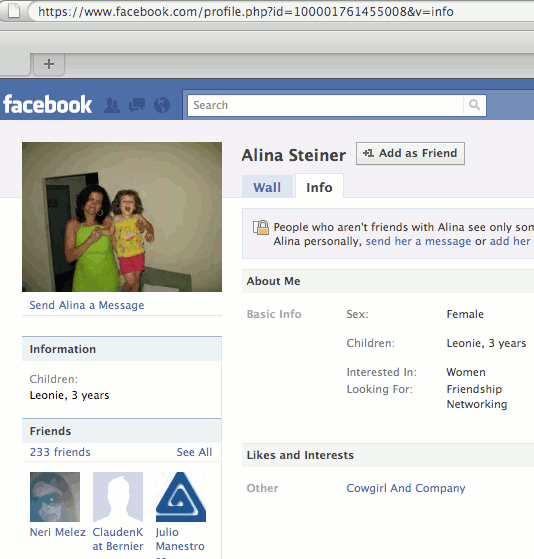Image resolution: width=534 pixels, height=559 pixels.
Task: Click the Alina Steiner profile name
Action: pos(294,155)
